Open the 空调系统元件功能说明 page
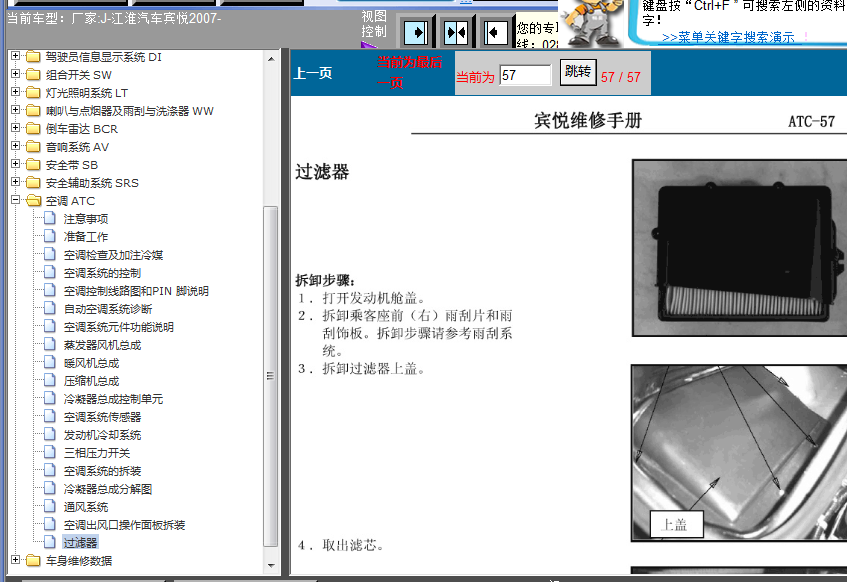The height and width of the screenshot is (582, 847). (x=119, y=327)
